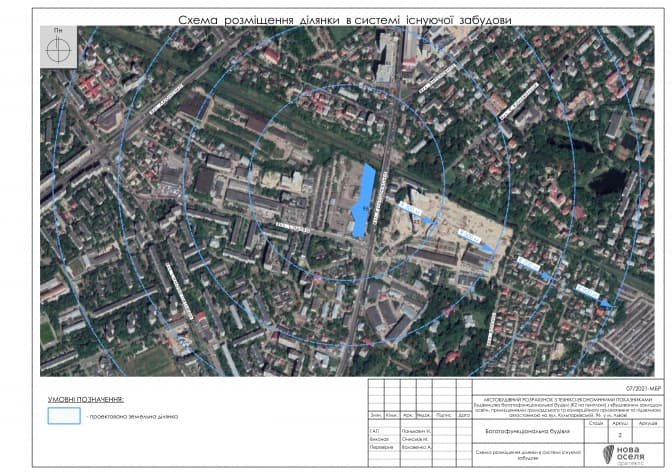Select the sheet title 'Схема розміщення ділянки' heading
The image size is (672, 475).
click(x=345, y=20)
